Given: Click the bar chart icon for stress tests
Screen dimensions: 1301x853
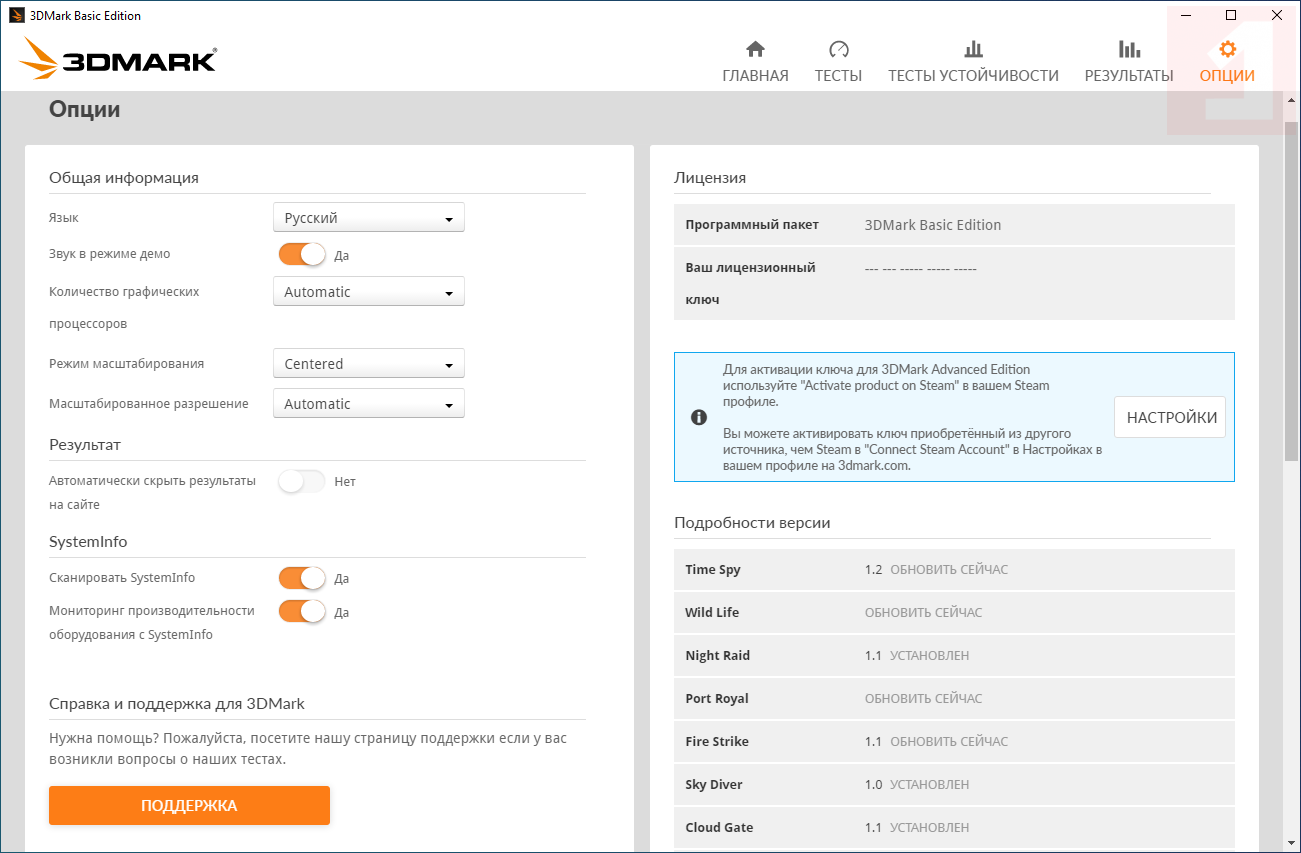Looking at the screenshot, I should tap(973, 49).
